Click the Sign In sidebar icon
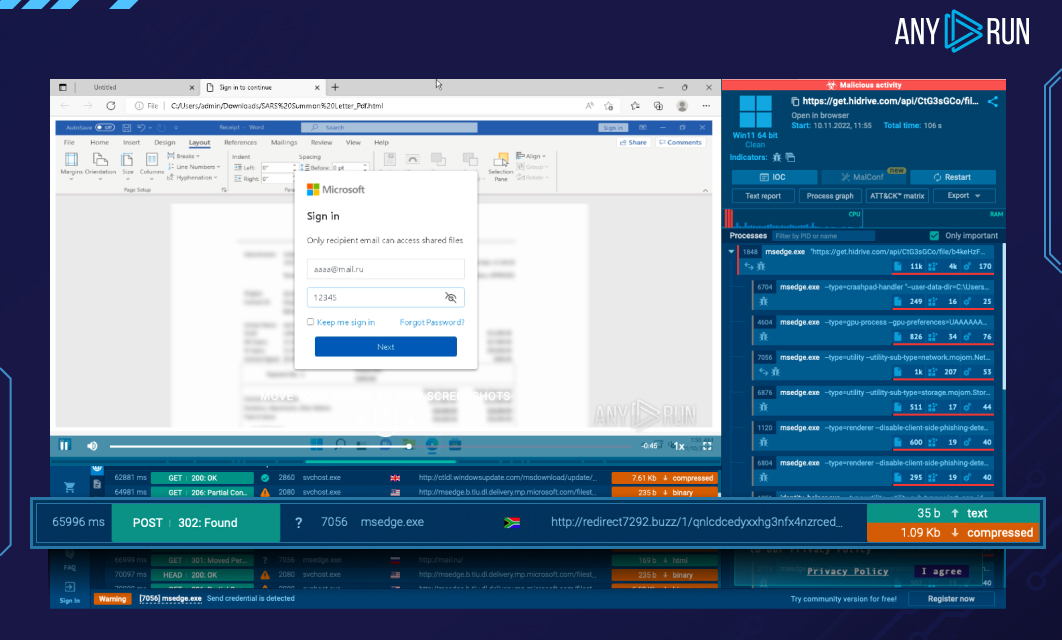The image size is (1062, 640). pos(70,591)
